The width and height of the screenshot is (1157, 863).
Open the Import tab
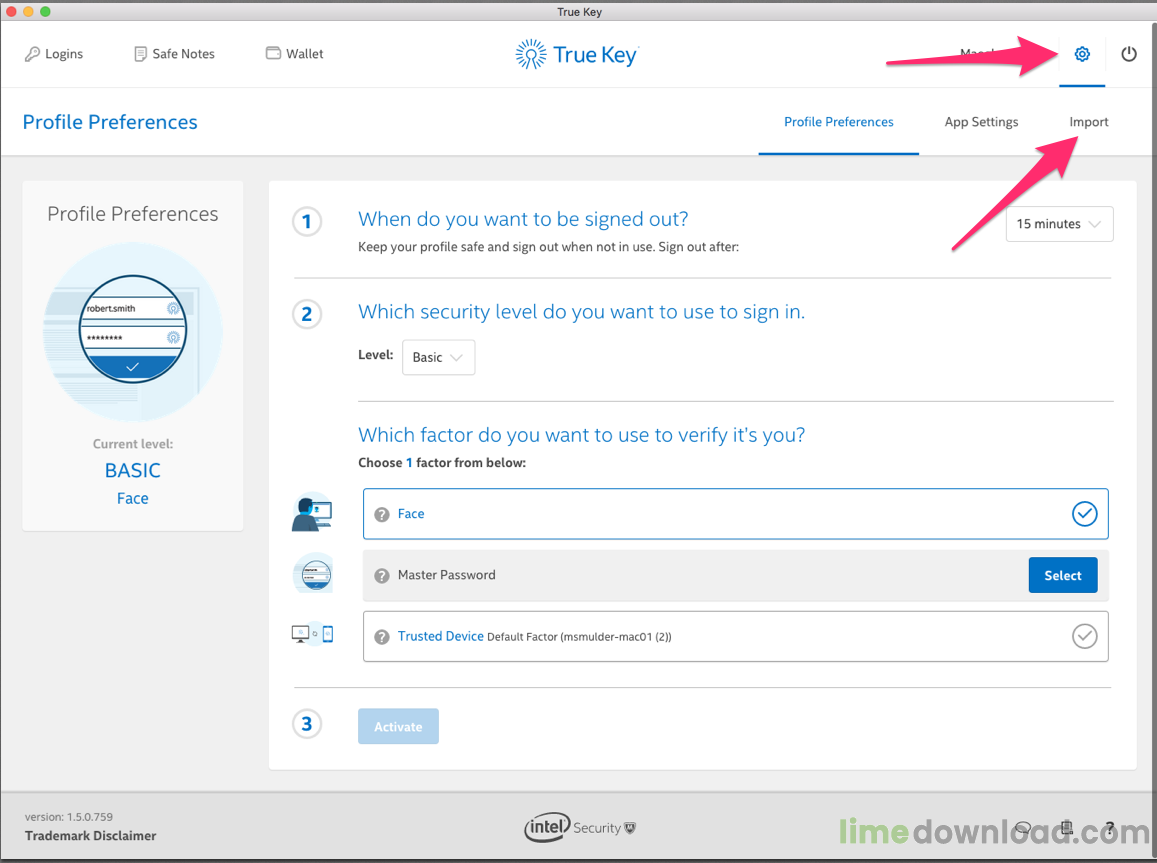1088,122
